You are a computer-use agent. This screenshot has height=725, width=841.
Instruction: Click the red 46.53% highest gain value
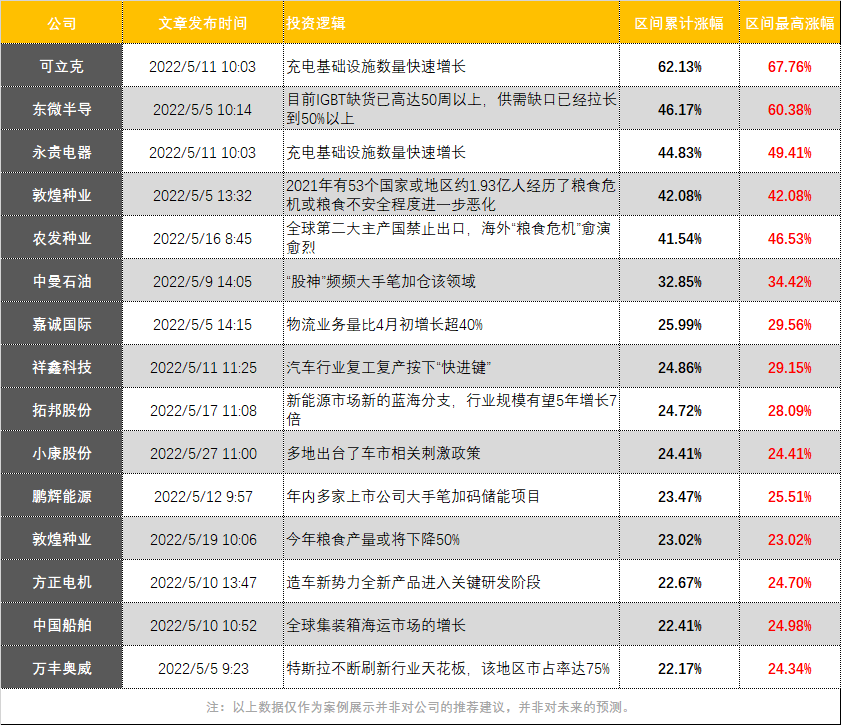point(790,239)
